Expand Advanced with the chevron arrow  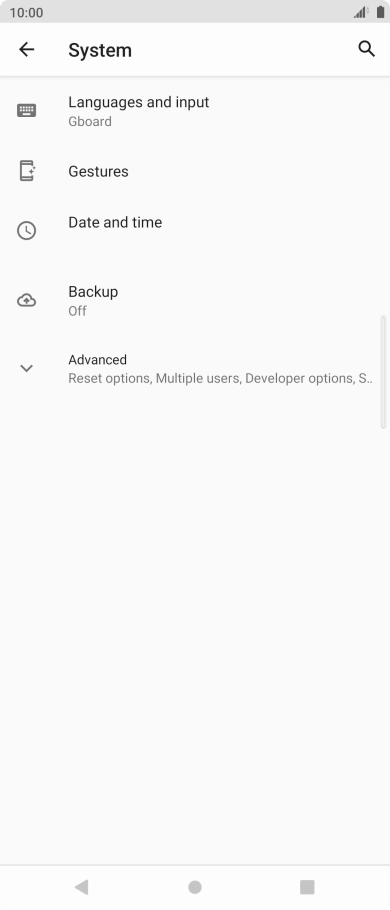(x=27, y=368)
